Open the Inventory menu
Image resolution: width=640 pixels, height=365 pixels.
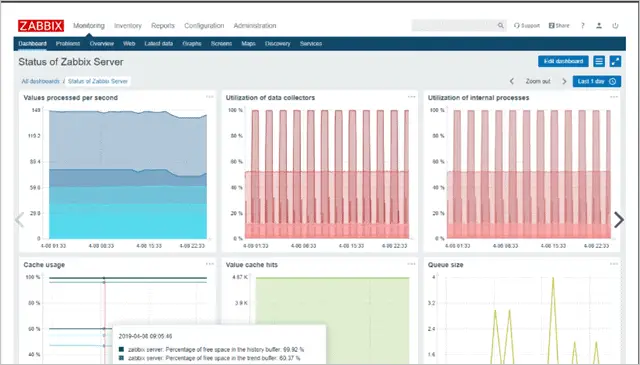click(x=128, y=26)
